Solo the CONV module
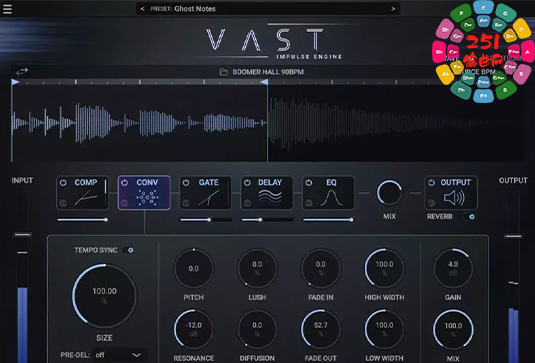 click(125, 203)
